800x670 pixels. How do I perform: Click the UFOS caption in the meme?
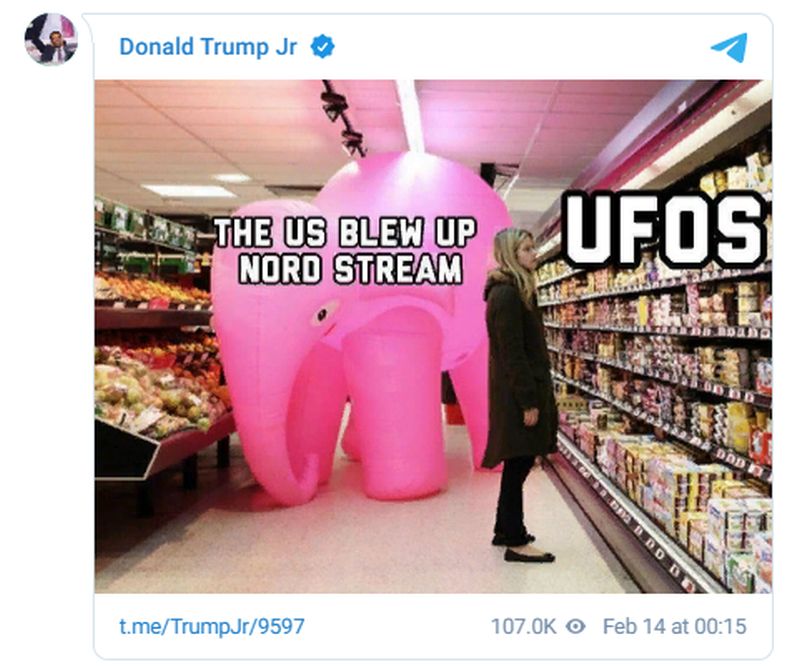pyautogui.click(x=665, y=230)
